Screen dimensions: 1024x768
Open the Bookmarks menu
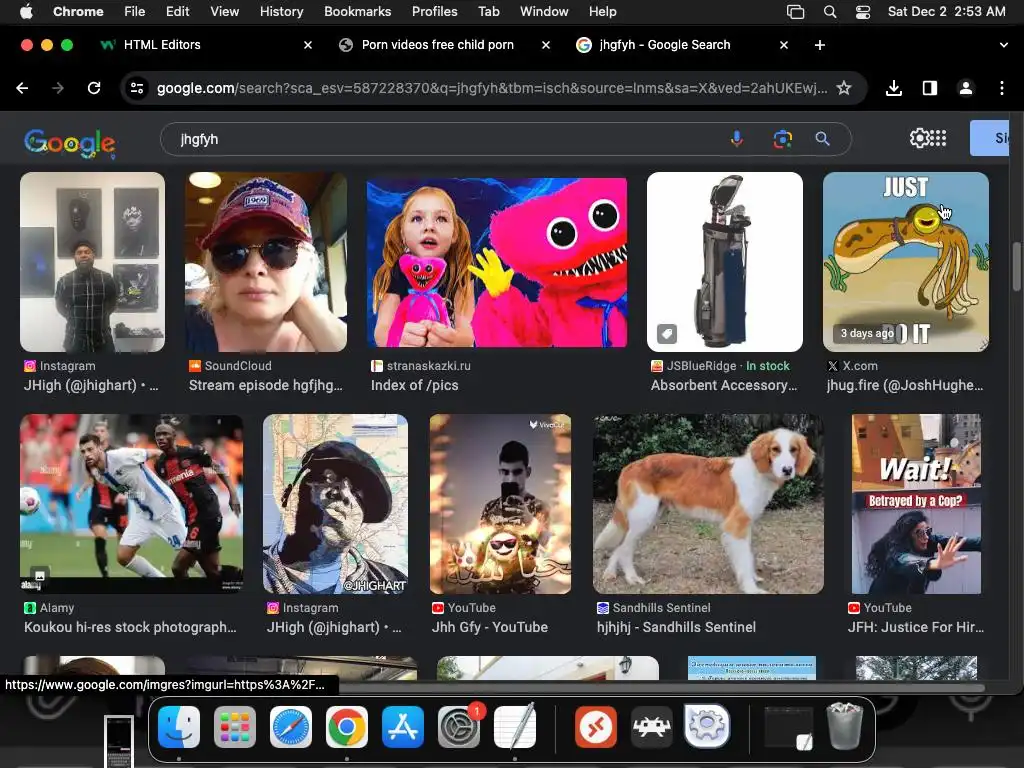[357, 12]
